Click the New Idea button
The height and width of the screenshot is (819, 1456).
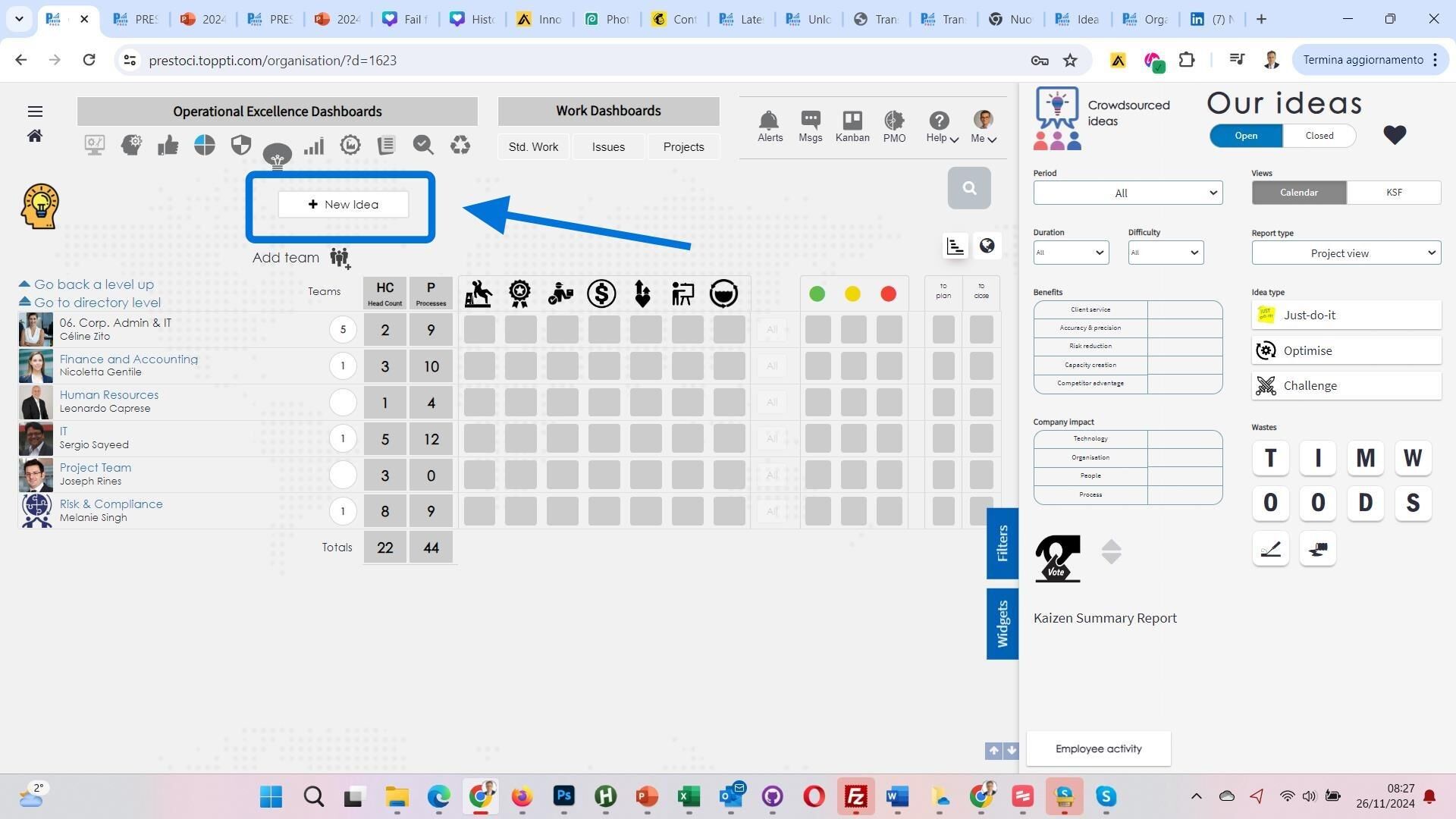pyautogui.click(x=343, y=205)
